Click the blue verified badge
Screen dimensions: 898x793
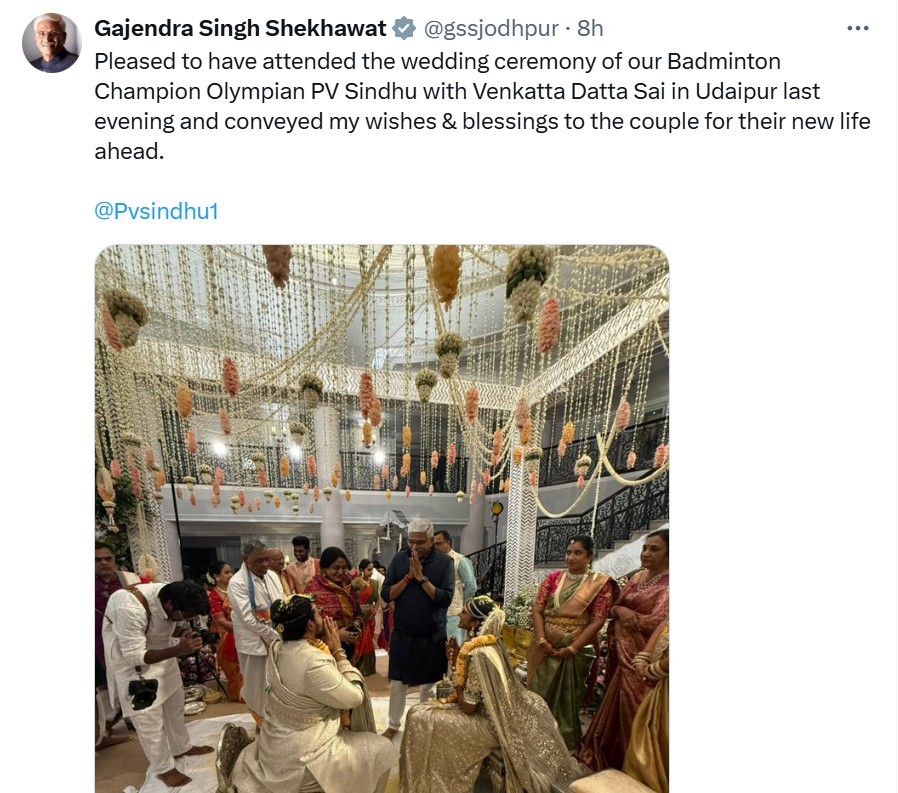pyautogui.click(x=404, y=28)
